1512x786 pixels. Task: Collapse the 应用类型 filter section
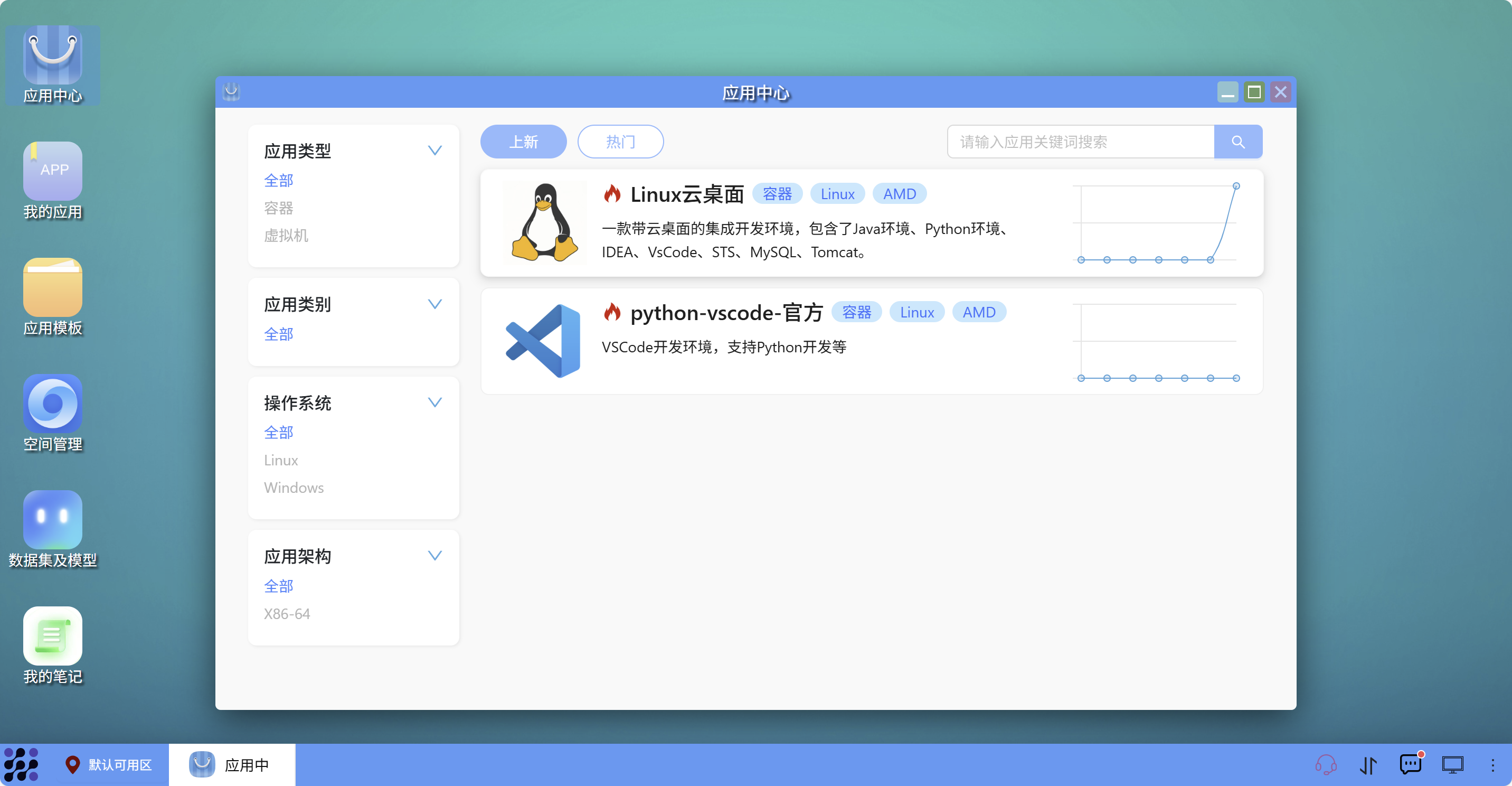434,151
